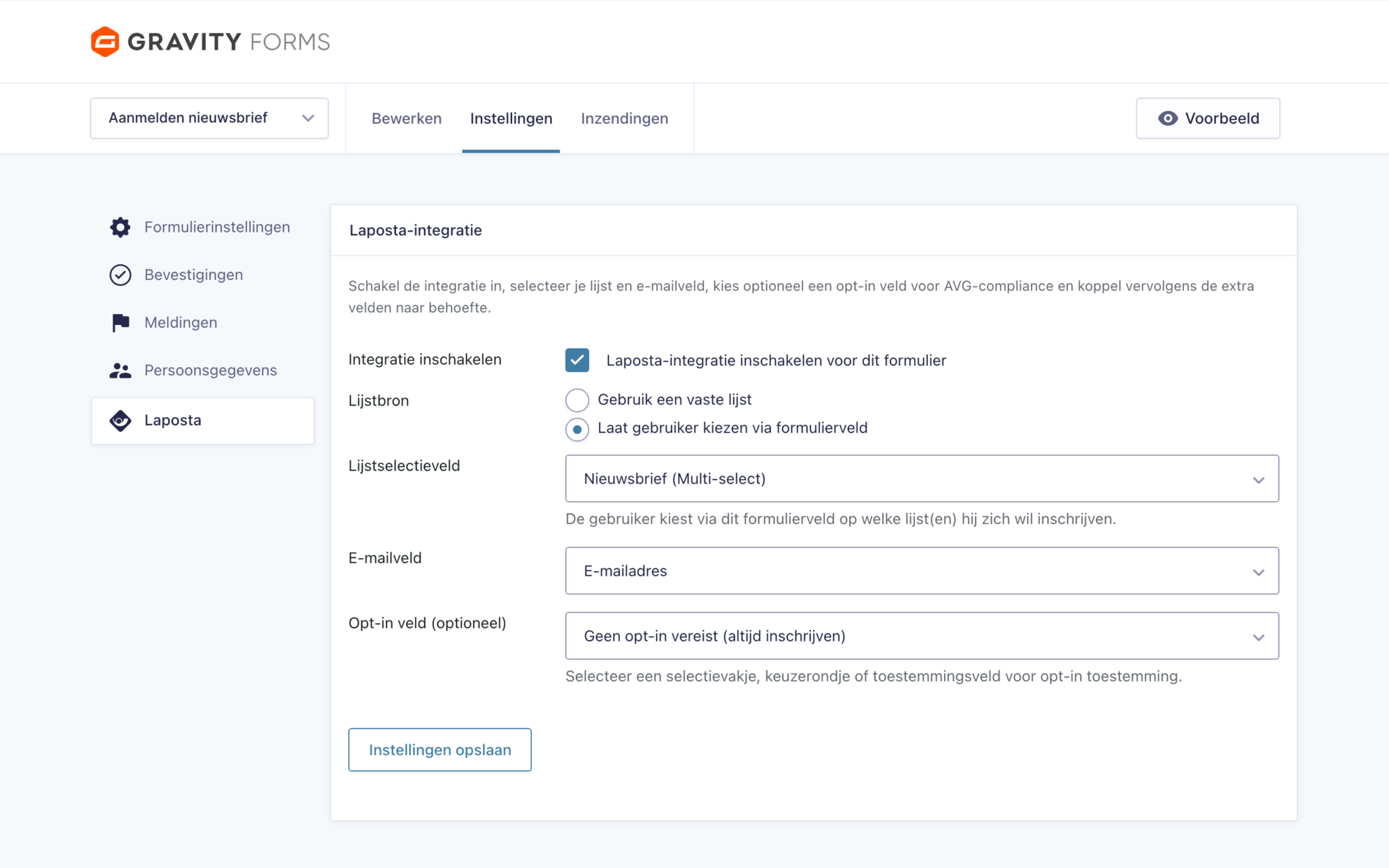Switch to the Instellingen tab
The width and height of the screenshot is (1389, 868).
(511, 119)
